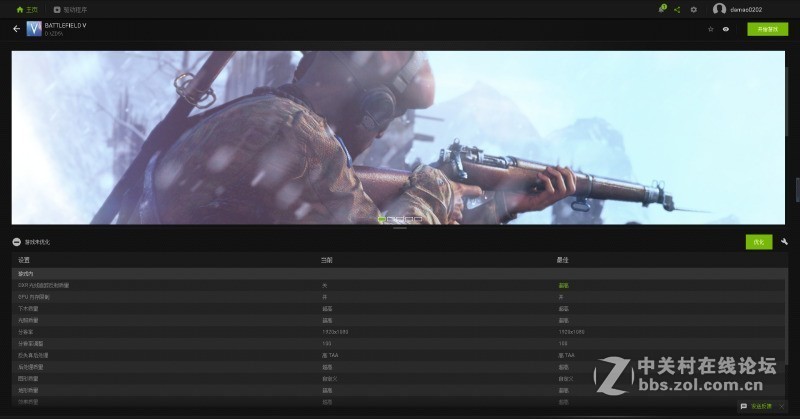
Task: Open custom settings wrench icon
Action: tap(784, 241)
